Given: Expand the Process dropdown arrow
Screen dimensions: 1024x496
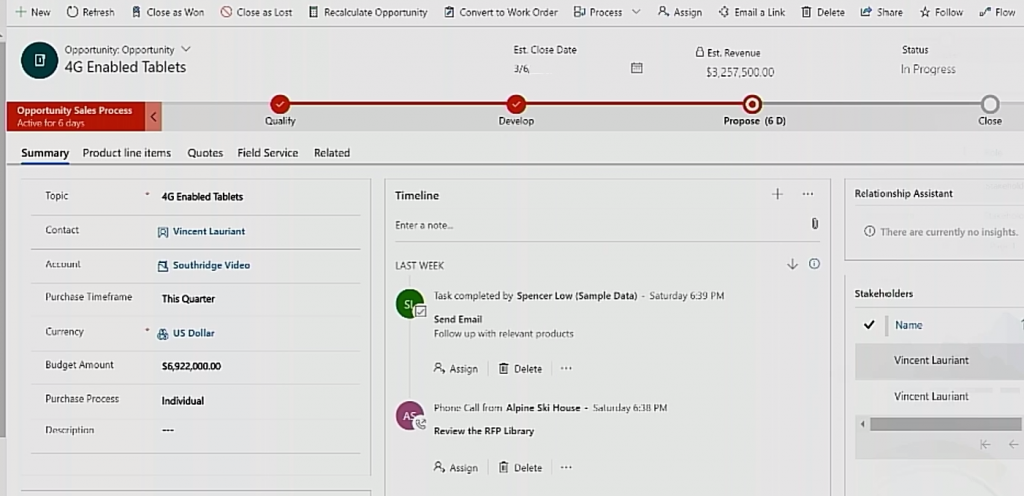Looking at the screenshot, I should [x=637, y=12].
